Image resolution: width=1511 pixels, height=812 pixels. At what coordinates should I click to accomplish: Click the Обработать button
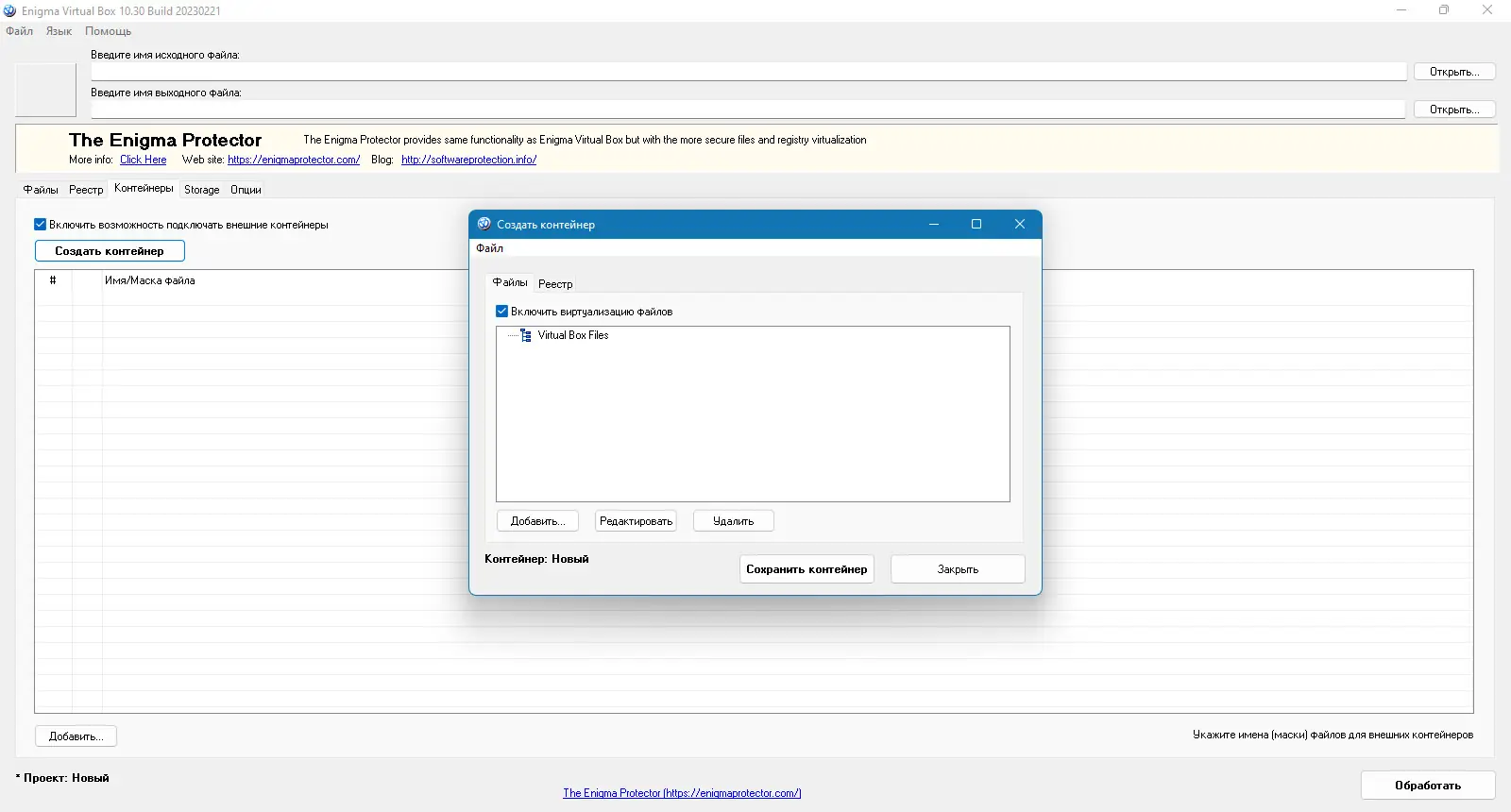tap(1428, 786)
